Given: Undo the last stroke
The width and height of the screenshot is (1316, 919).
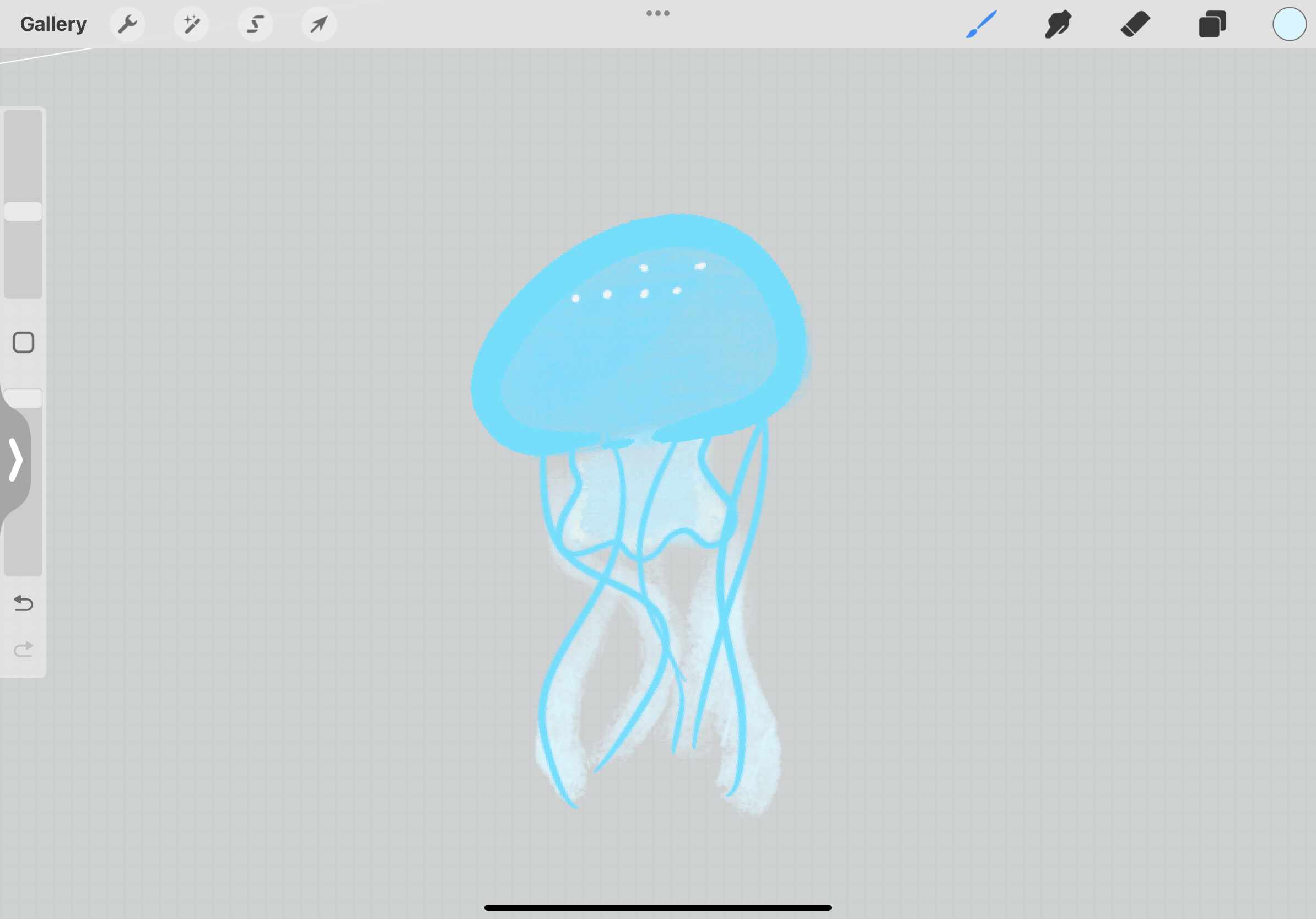Looking at the screenshot, I should [24, 603].
